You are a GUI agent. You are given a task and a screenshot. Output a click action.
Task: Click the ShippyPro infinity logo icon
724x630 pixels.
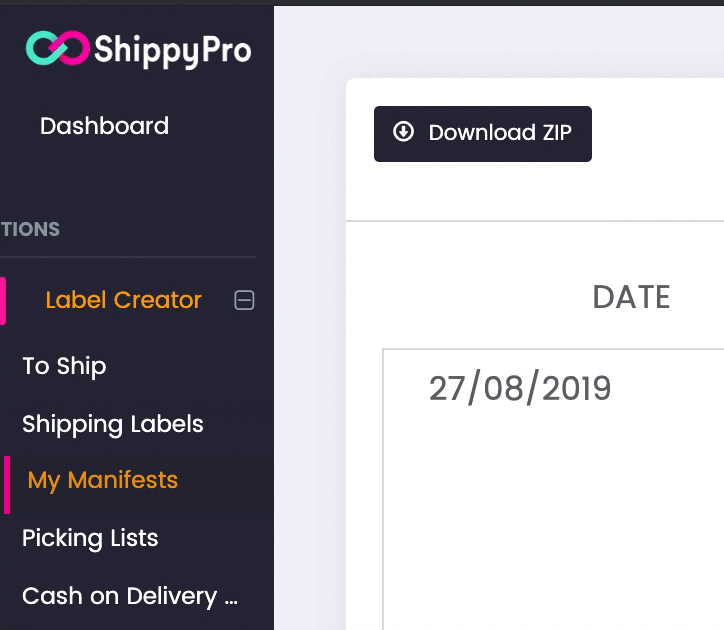57,48
